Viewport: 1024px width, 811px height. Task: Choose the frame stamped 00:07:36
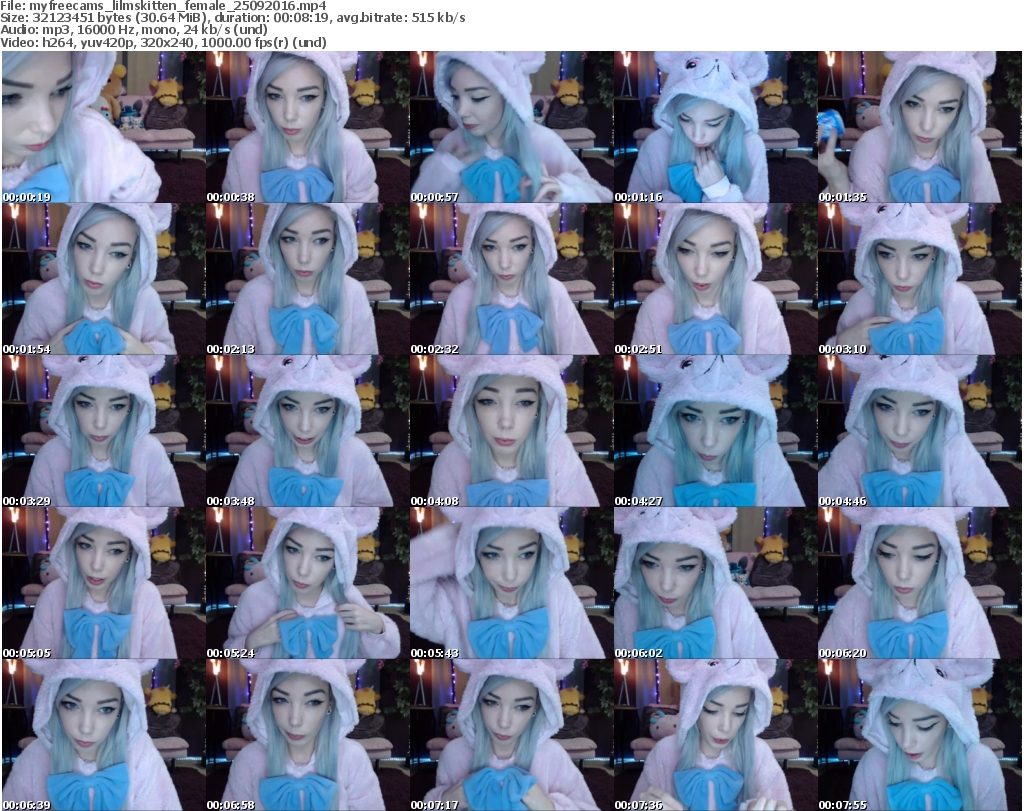point(715,735)
